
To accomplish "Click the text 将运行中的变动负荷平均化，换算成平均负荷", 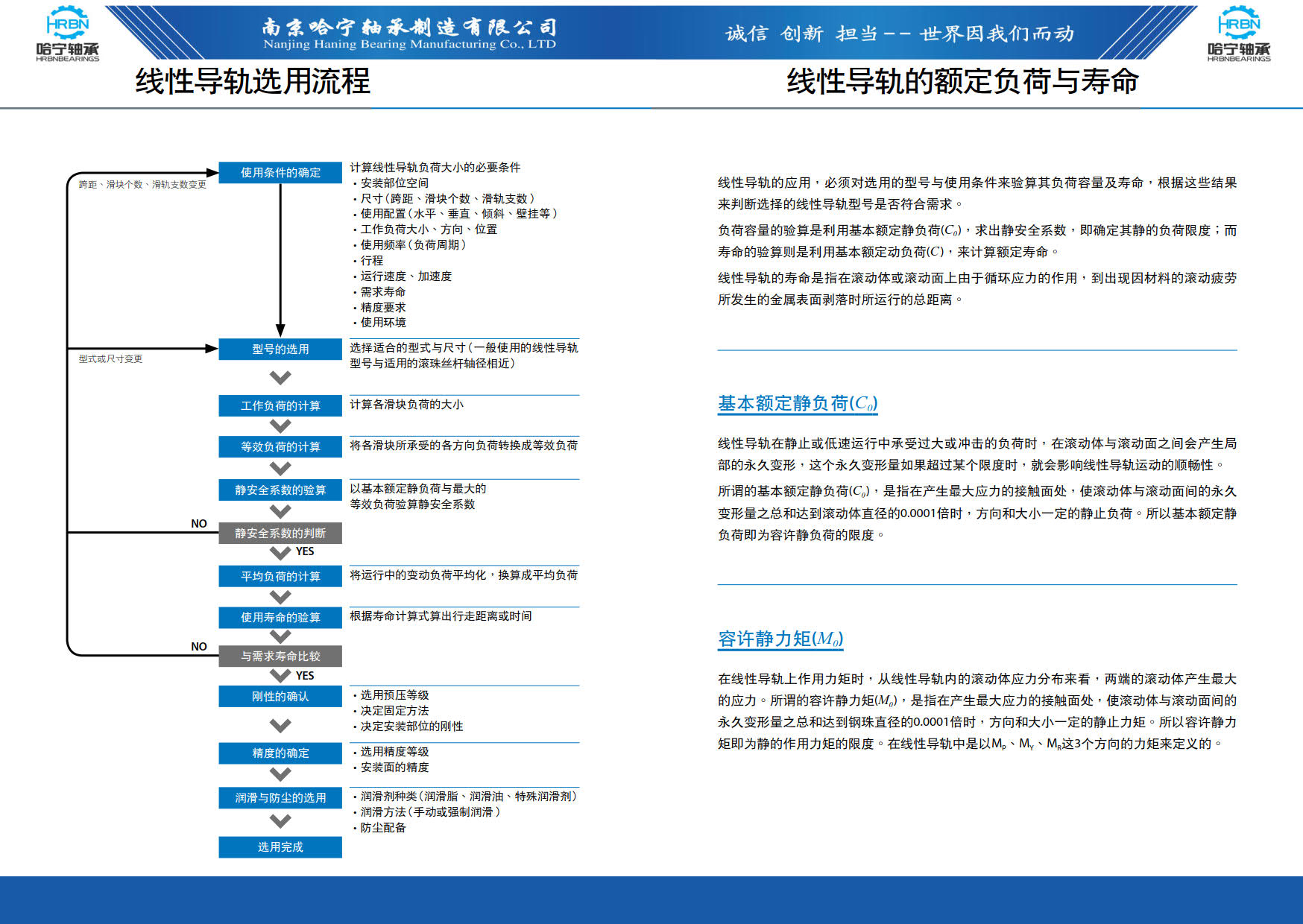I will [x=464, y=575].
